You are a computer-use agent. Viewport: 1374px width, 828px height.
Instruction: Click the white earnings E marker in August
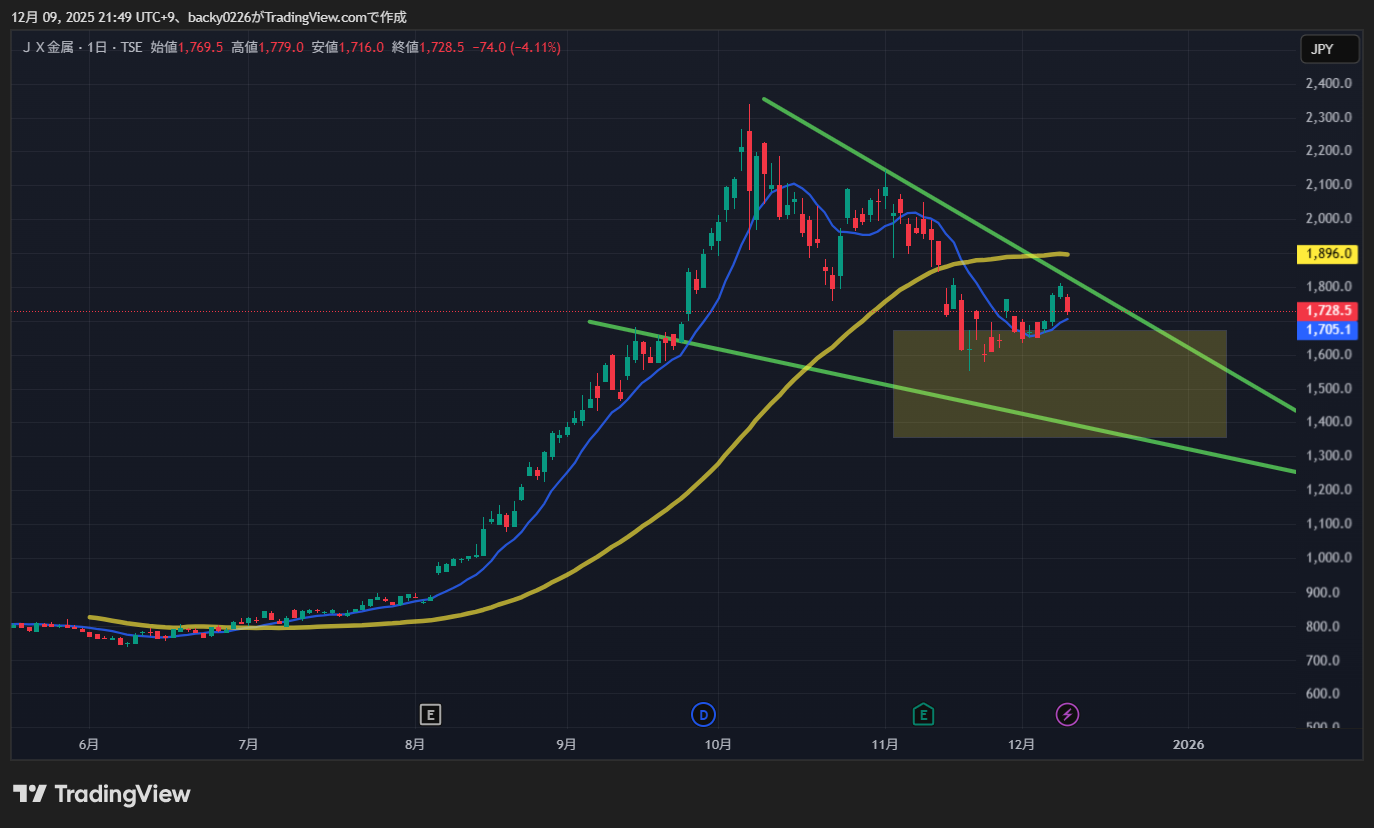430,714
